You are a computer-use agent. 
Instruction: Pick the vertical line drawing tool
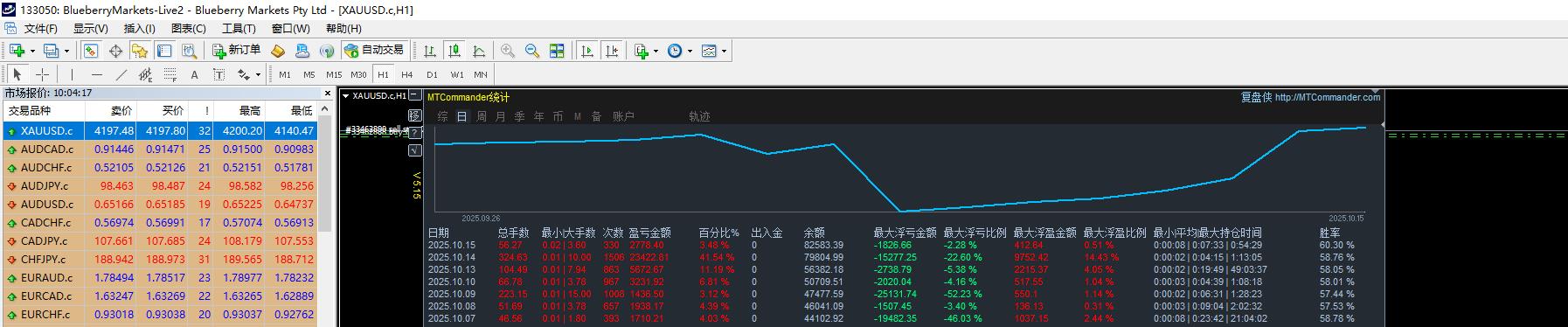coord(73,74)
